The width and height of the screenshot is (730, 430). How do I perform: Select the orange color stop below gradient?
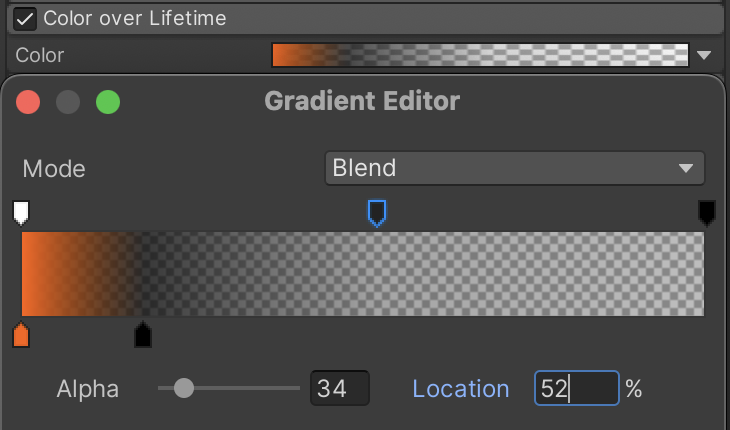coord(21,335)
